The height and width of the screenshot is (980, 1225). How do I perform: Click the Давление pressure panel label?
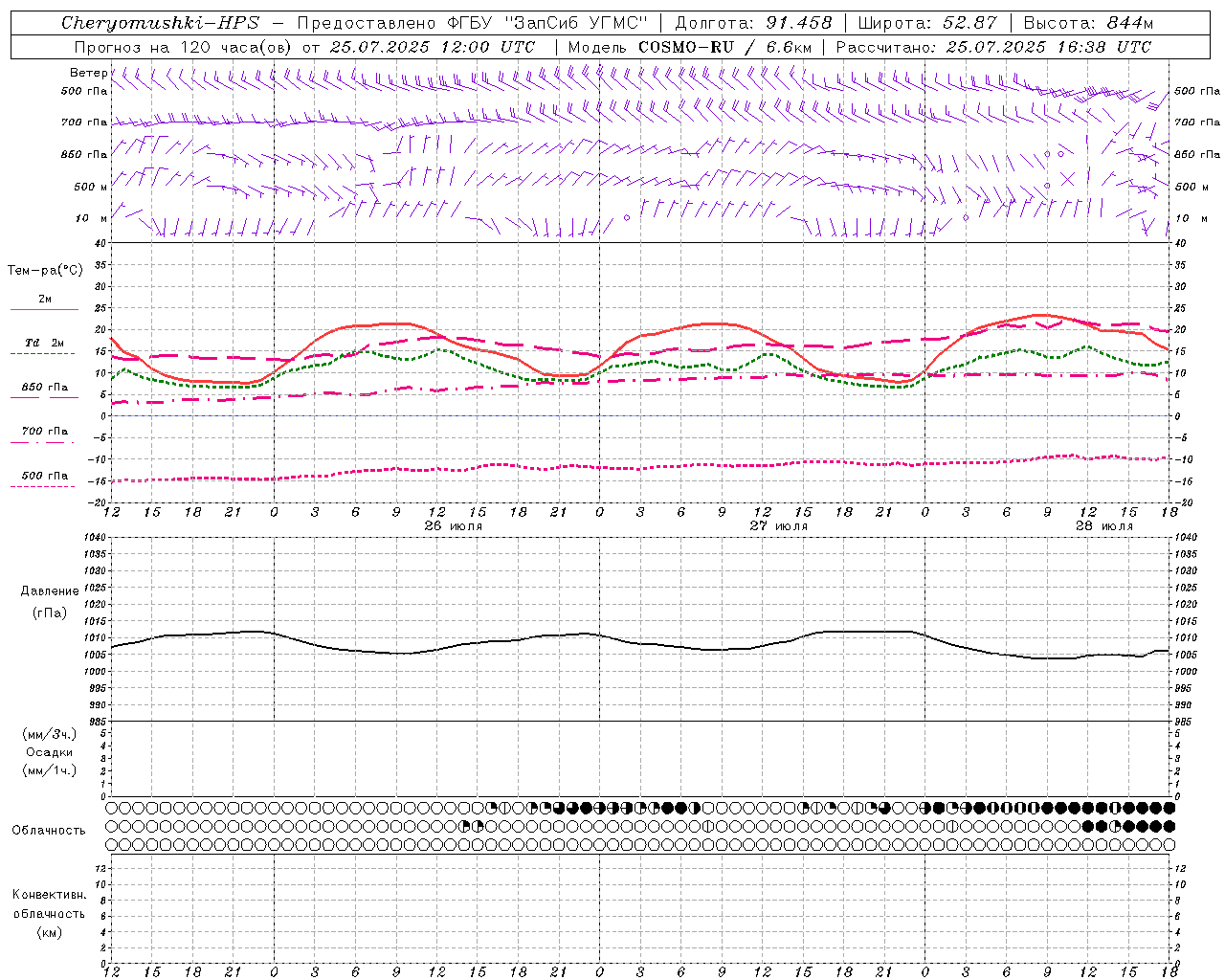click(50, 590)
